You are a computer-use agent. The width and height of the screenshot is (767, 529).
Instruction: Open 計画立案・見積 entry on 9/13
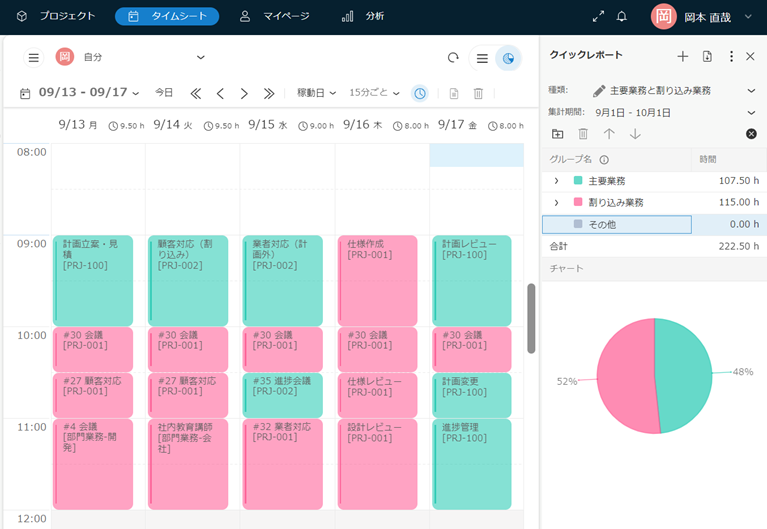point(93,280)
